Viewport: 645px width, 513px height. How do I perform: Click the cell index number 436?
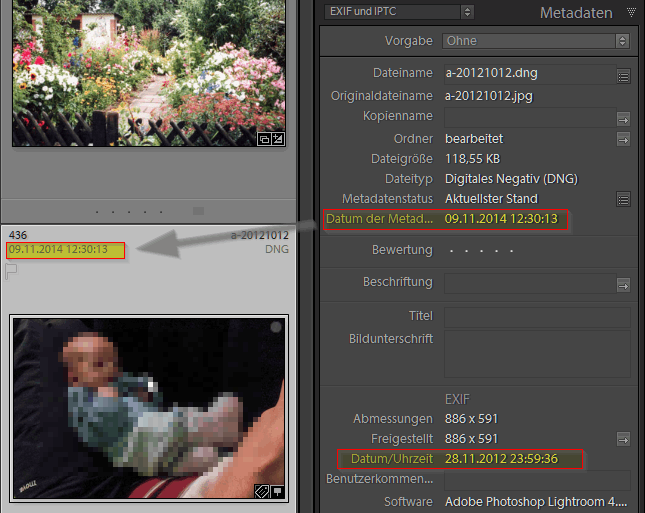[x=18, y=235]
